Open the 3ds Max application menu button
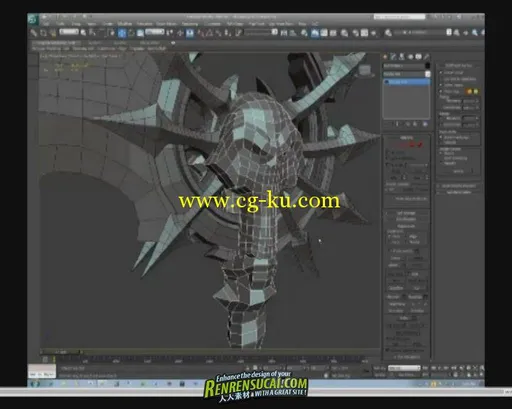Viewport: 512px width, 409px height. coord(33,19)
